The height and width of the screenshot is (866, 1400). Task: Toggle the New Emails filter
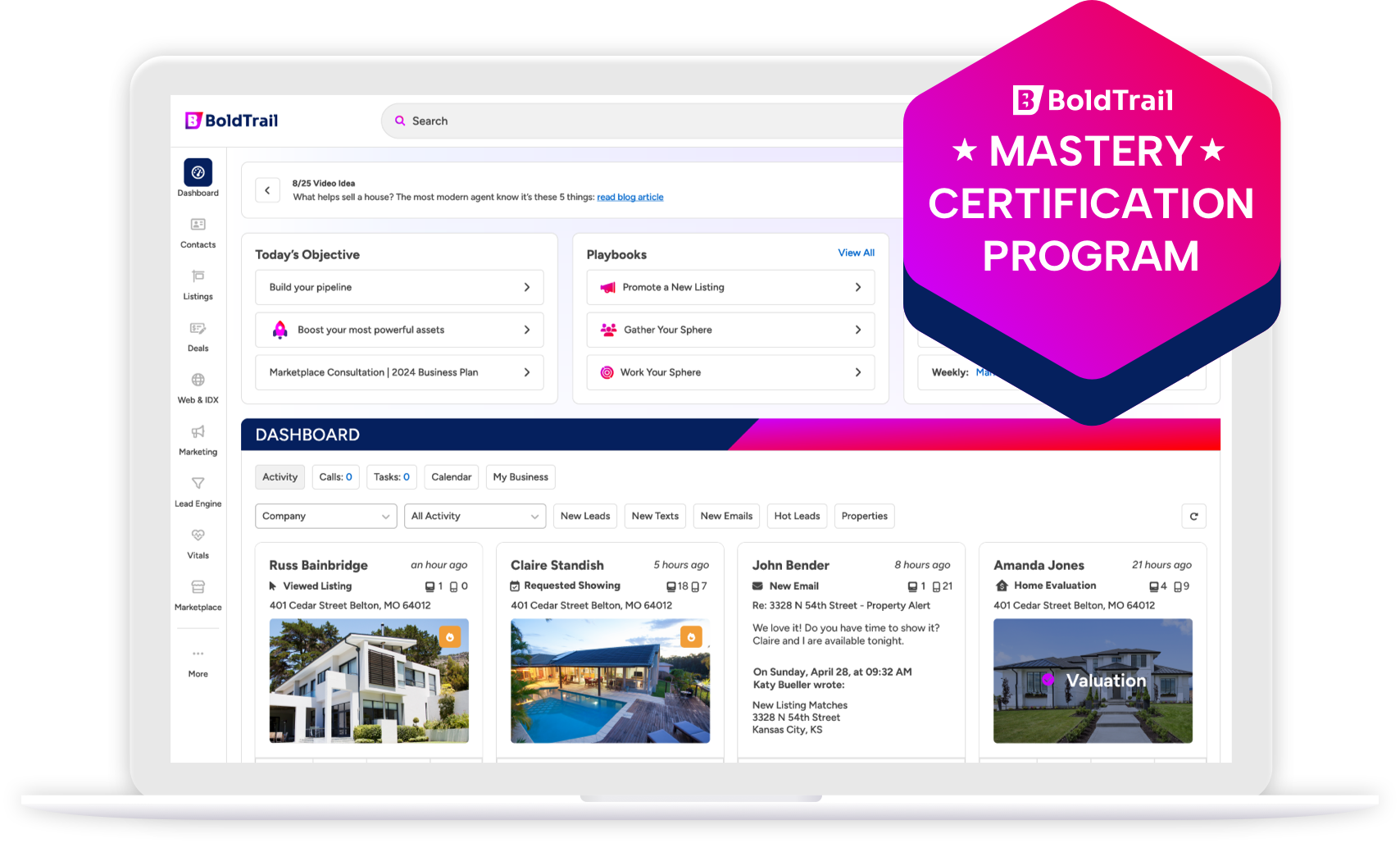pos(725,516)
